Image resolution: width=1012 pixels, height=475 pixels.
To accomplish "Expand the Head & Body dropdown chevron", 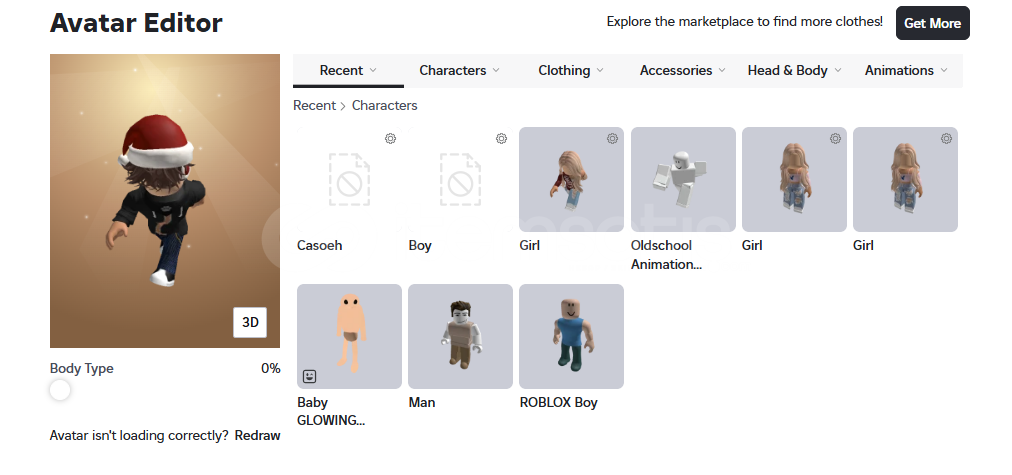I will click(x=838, y=70).
